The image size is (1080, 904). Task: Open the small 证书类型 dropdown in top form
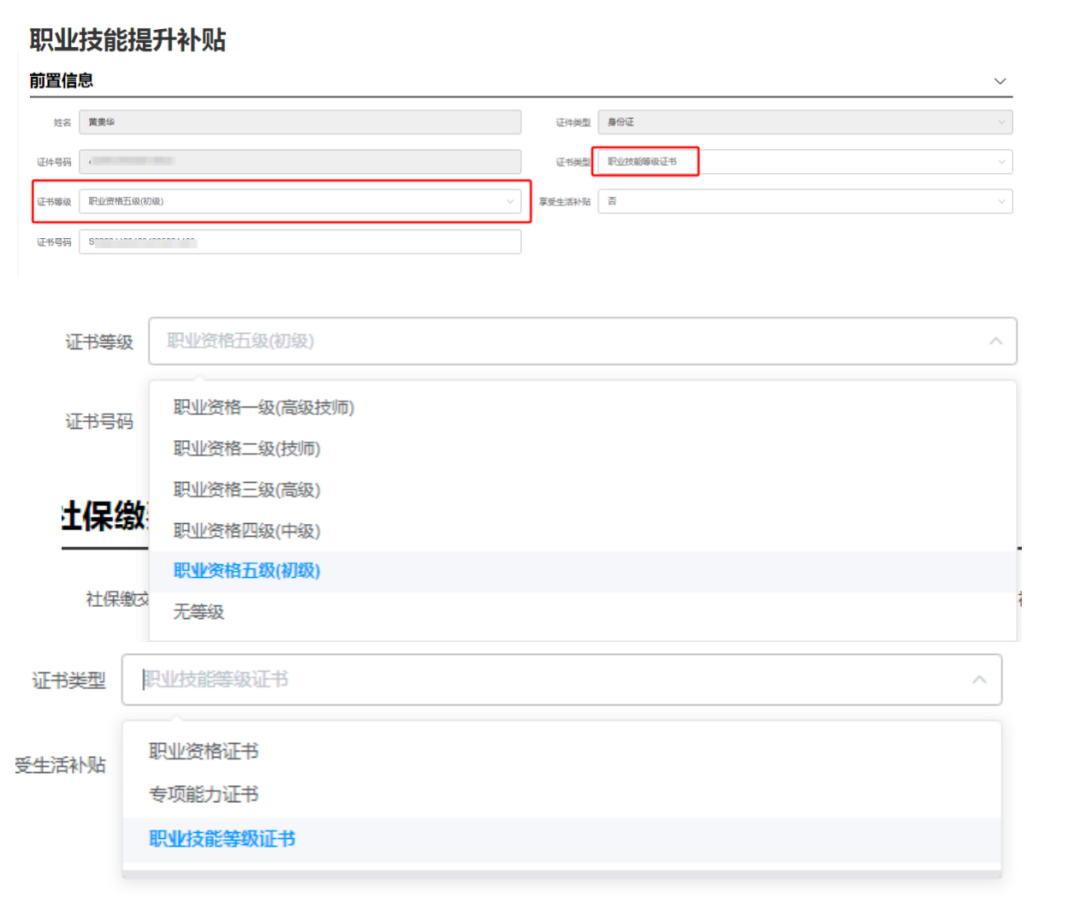point(804,162)
